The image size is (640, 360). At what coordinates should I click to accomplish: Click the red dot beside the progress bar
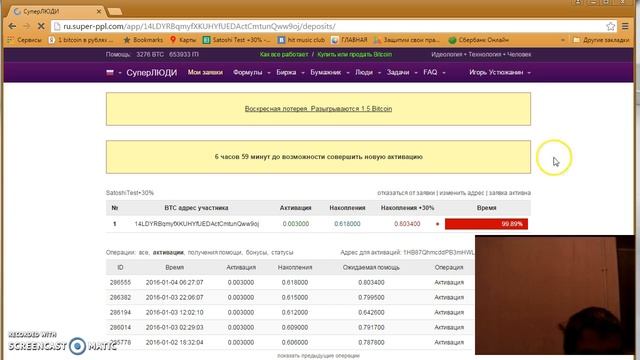[x=437, y=224]
